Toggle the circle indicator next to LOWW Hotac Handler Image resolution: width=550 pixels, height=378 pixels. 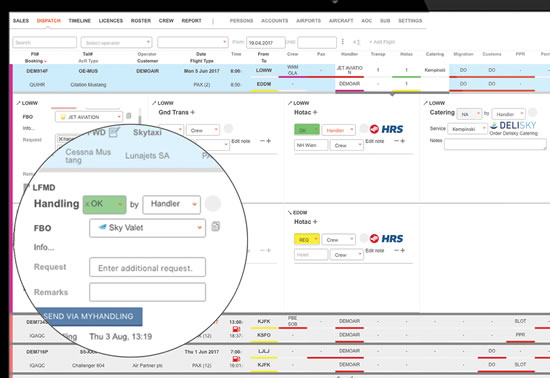tap(363, 128)
